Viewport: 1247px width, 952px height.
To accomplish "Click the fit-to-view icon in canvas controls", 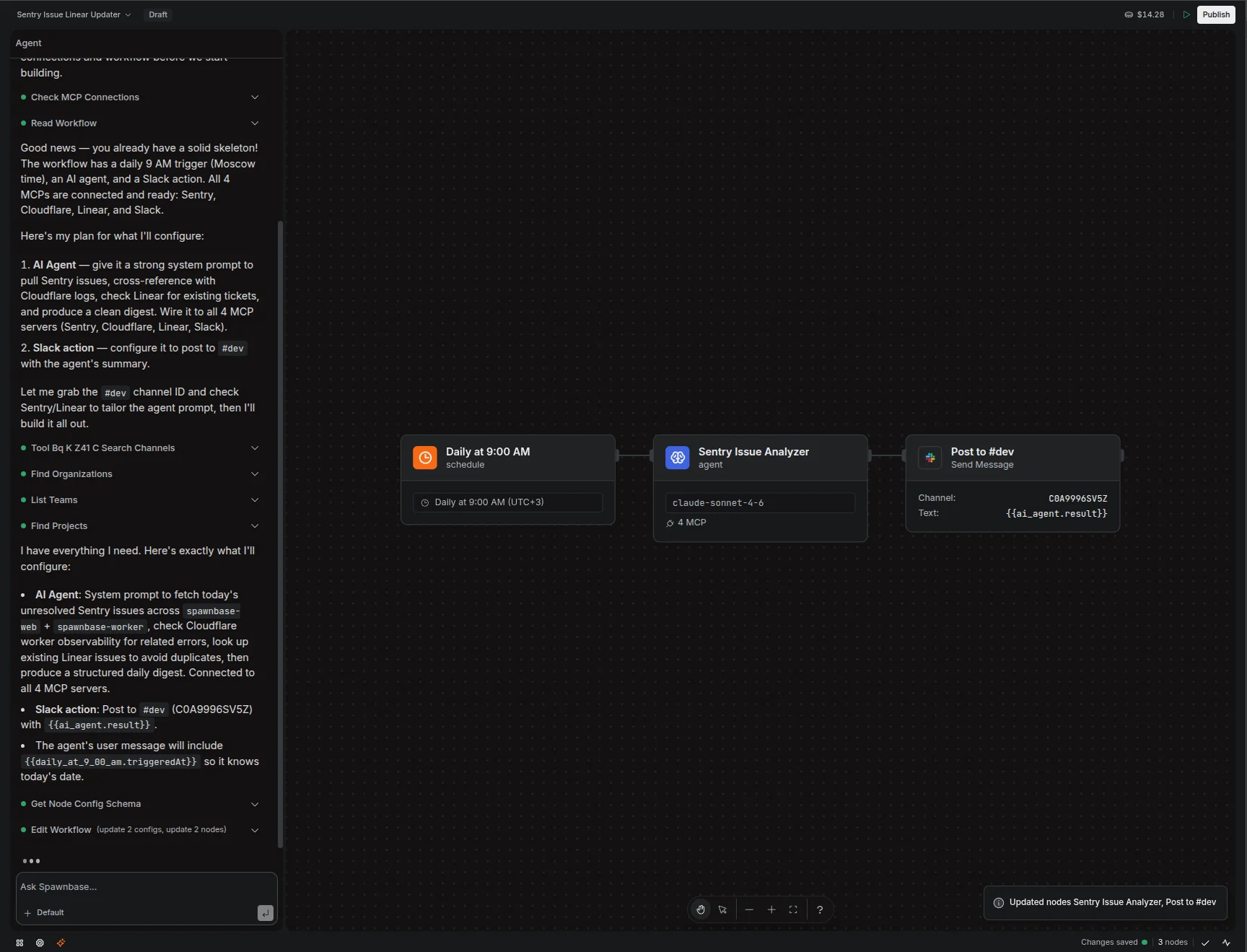I will coord(792,909).
